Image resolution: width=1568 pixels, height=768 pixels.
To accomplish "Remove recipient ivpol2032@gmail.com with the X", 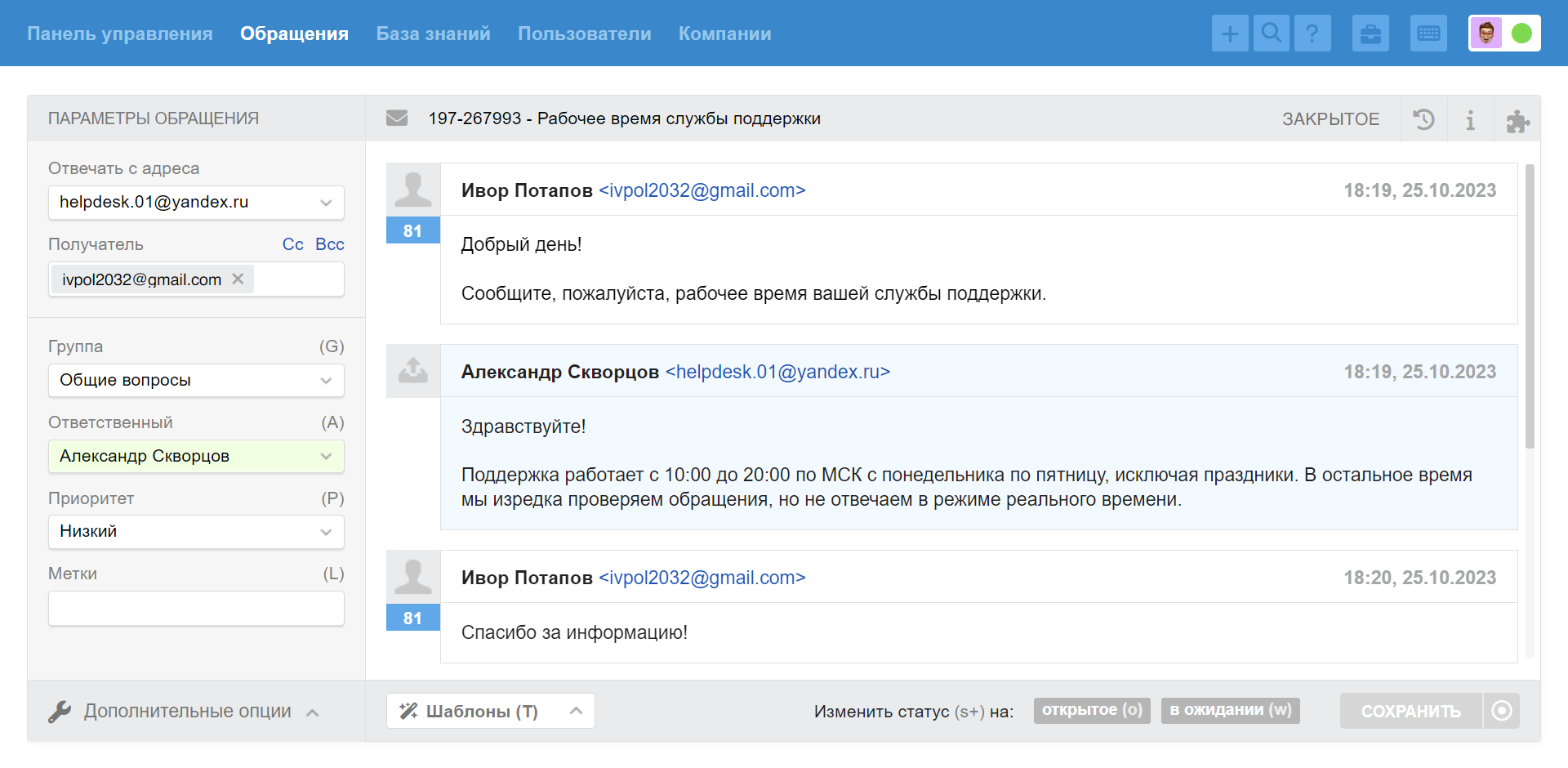I will pyautogui.click(x=238, y=279).
